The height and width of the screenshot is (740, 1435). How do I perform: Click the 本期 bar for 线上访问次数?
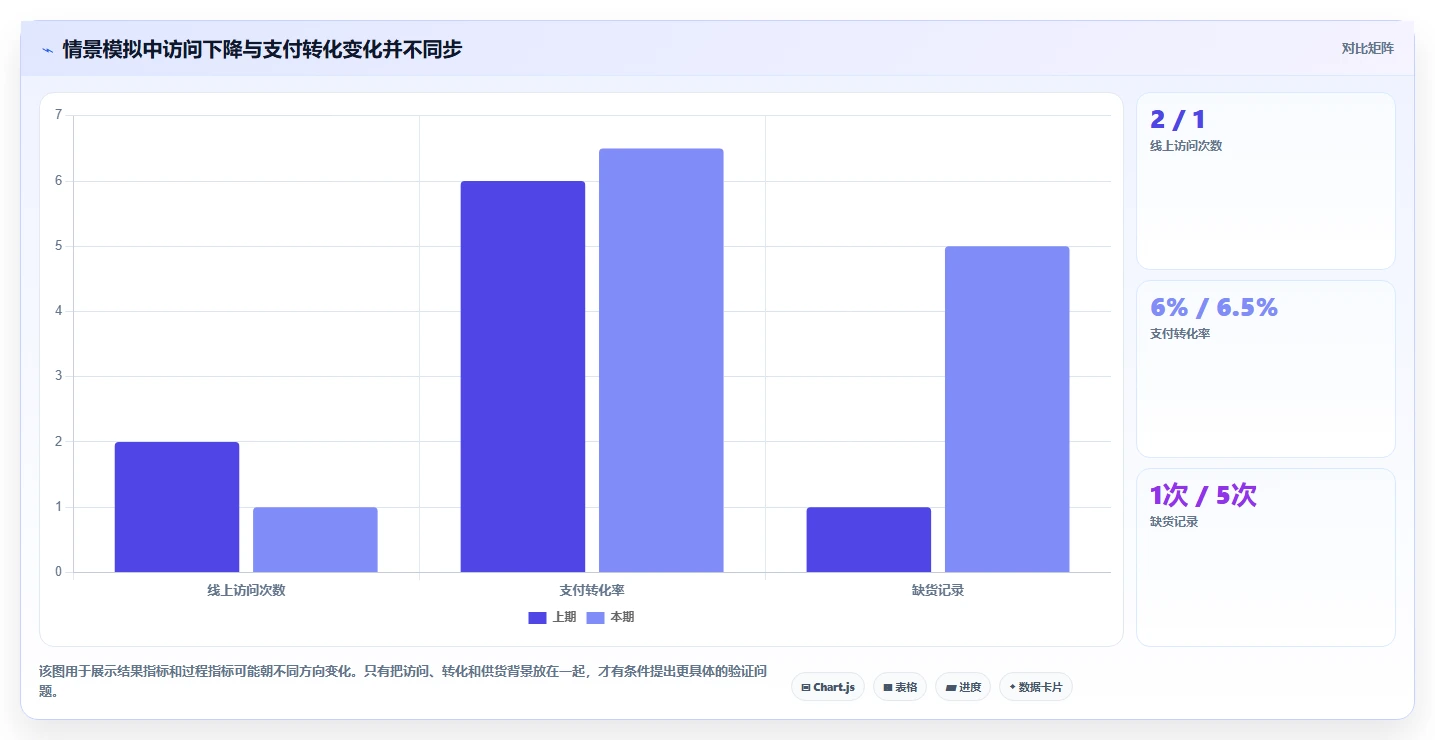(315, 540)
